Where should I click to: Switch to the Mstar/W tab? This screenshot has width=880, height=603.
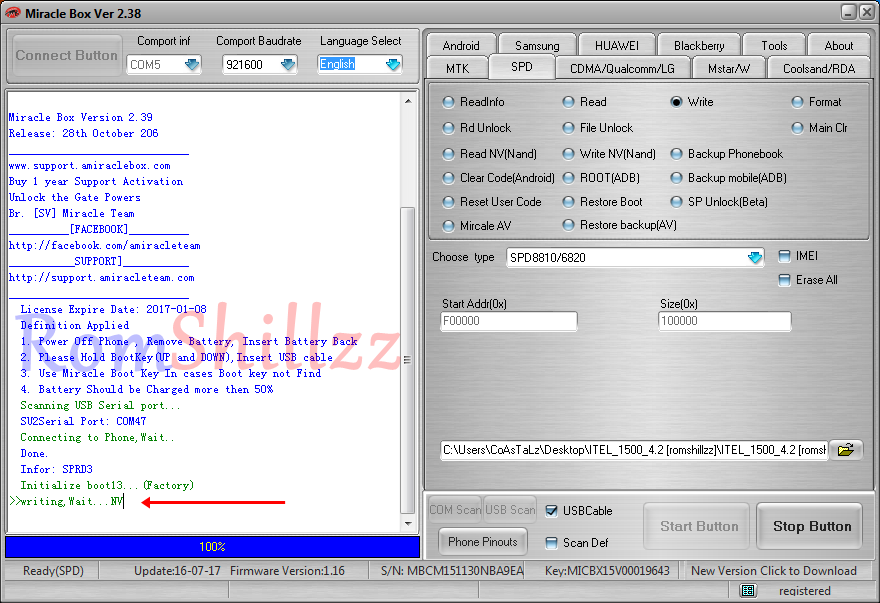[x=728, y=68]
